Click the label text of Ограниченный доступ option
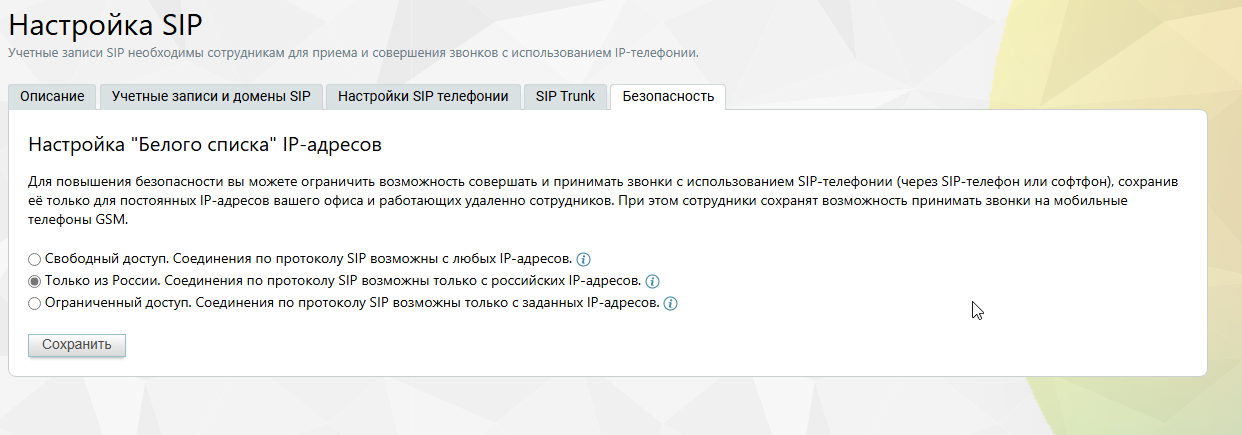This screenshot has width=1242, height=435. pos(352,303)
